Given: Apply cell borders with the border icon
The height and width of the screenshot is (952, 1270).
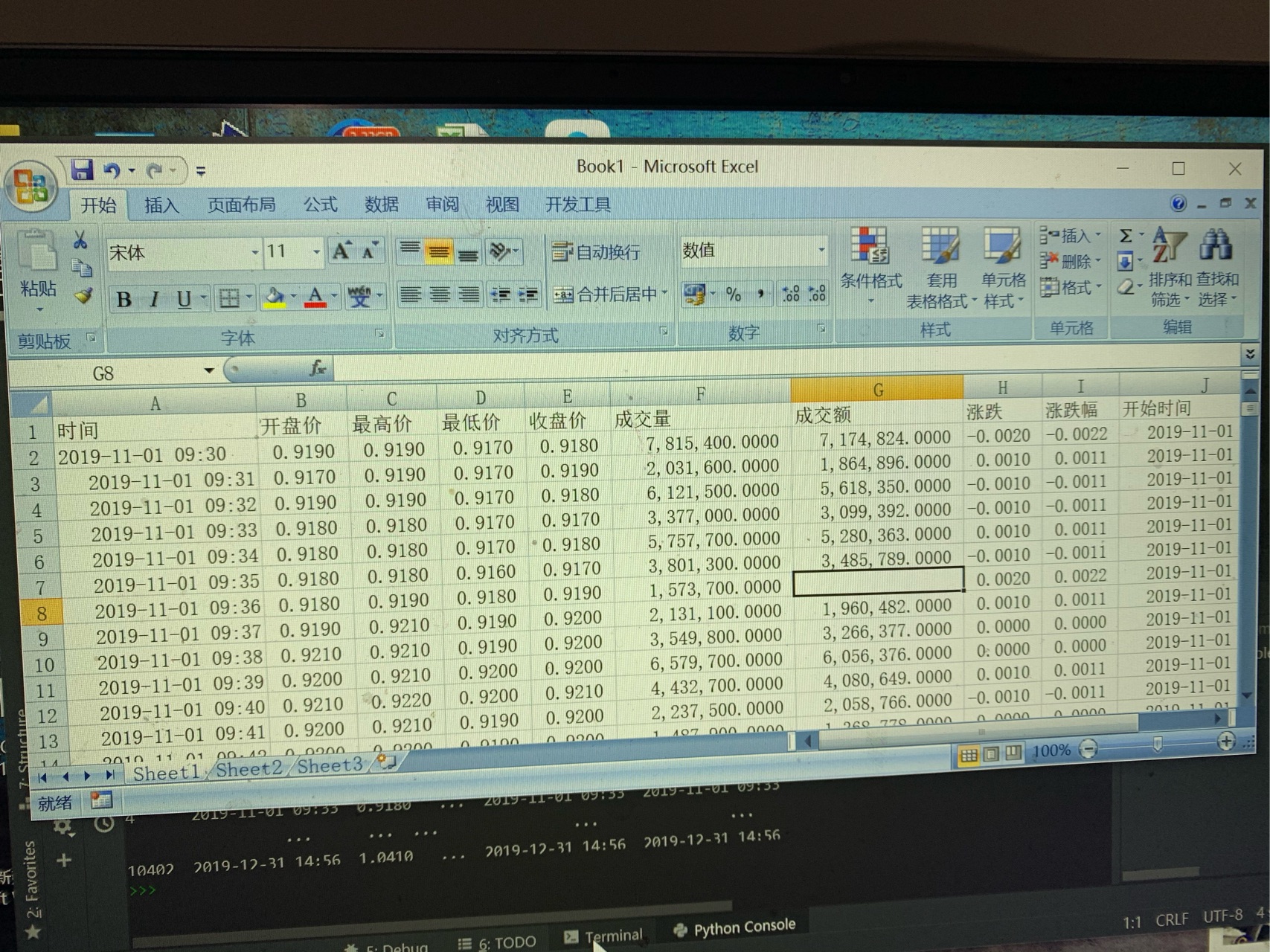Looking at the screenshot, I should point(229,299).
